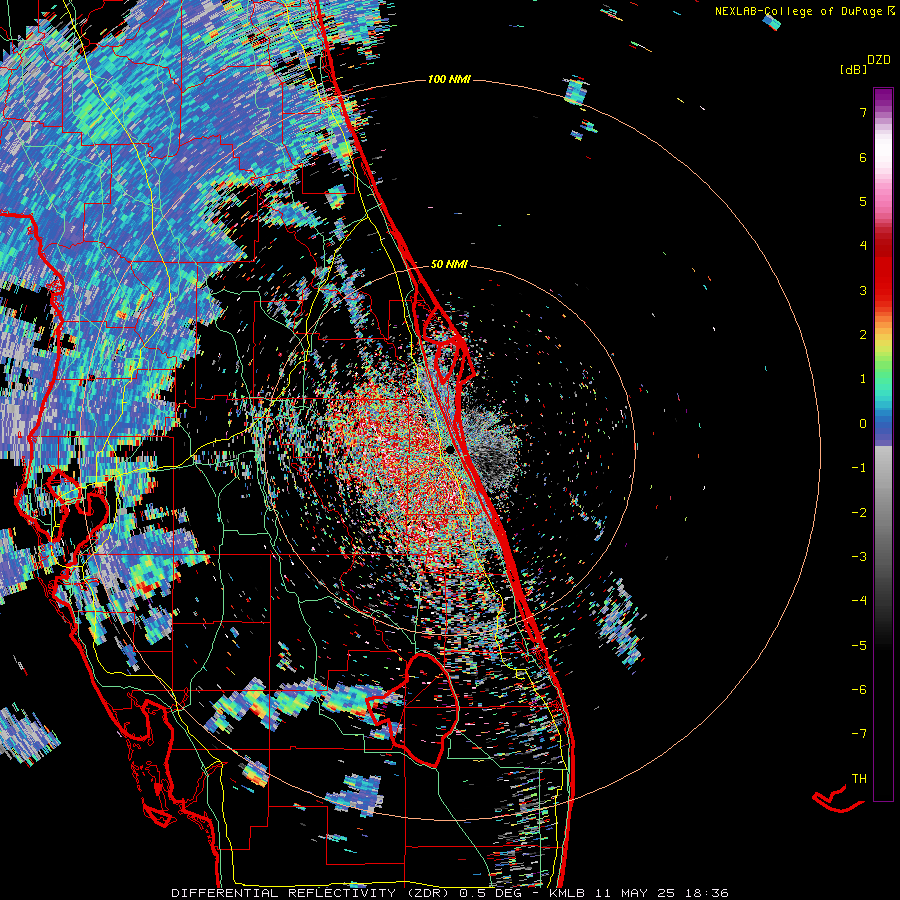Viewport: 900px width, 900px height.
Task: Click the TH threshold label
Action: point(859,779)
